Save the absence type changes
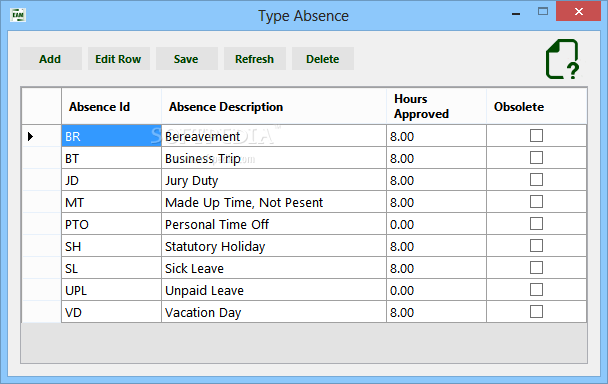Viewport: 608px width, 384px height. (187, 59)
